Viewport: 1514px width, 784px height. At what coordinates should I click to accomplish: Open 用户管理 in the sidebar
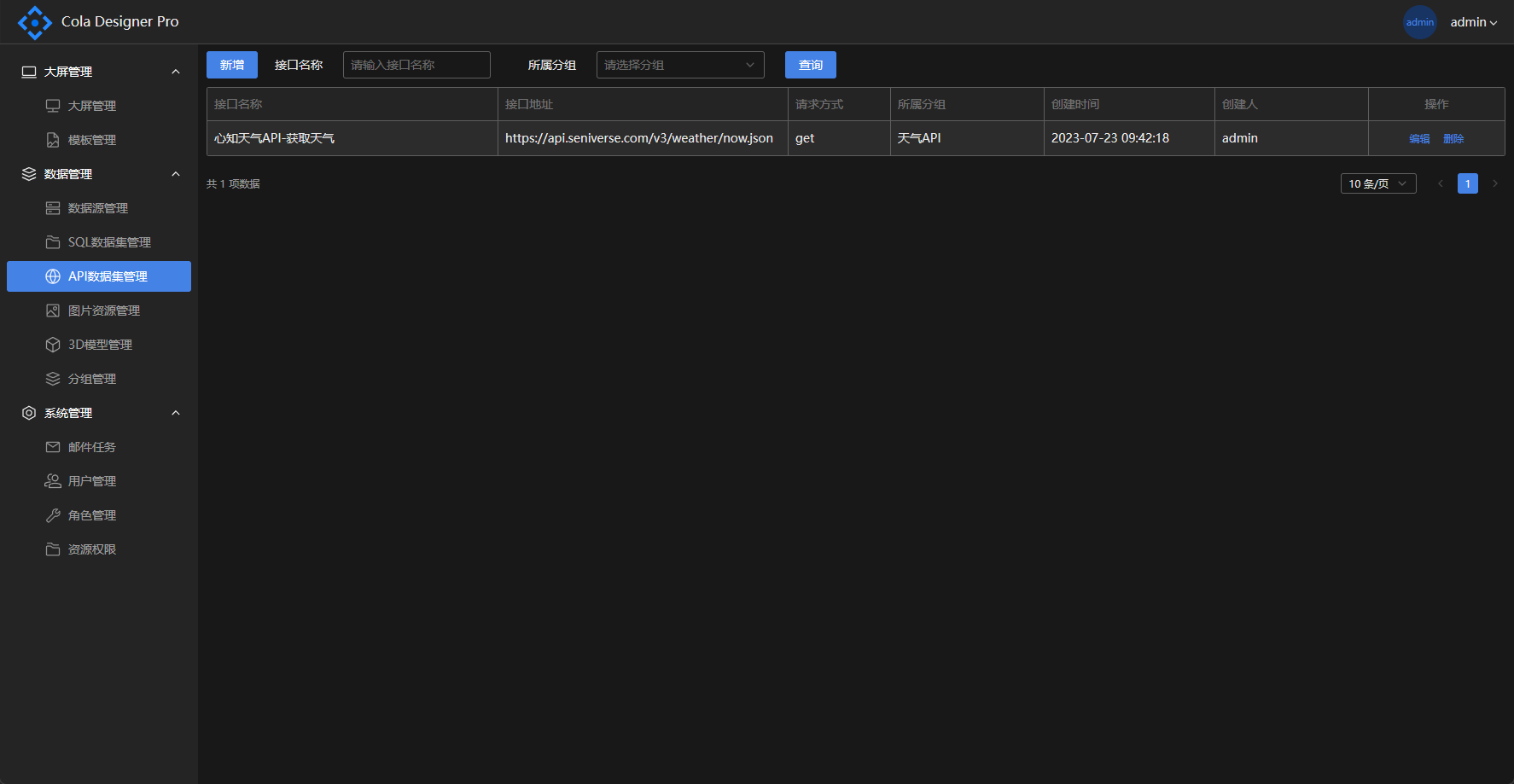pyautogui.click(x=92, y=481)
